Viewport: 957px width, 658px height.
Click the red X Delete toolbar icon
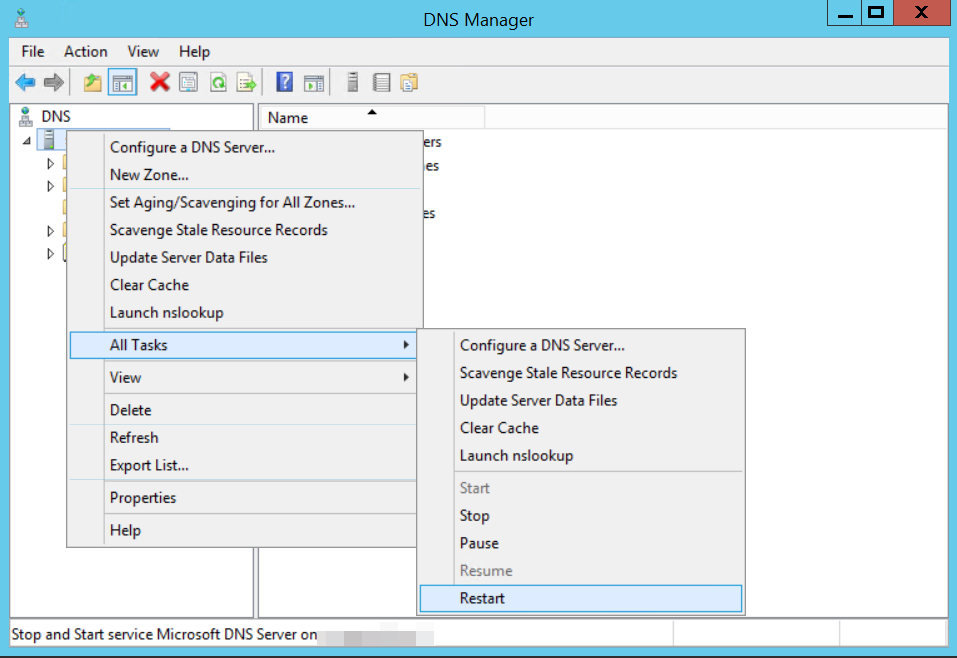[160, 82]
